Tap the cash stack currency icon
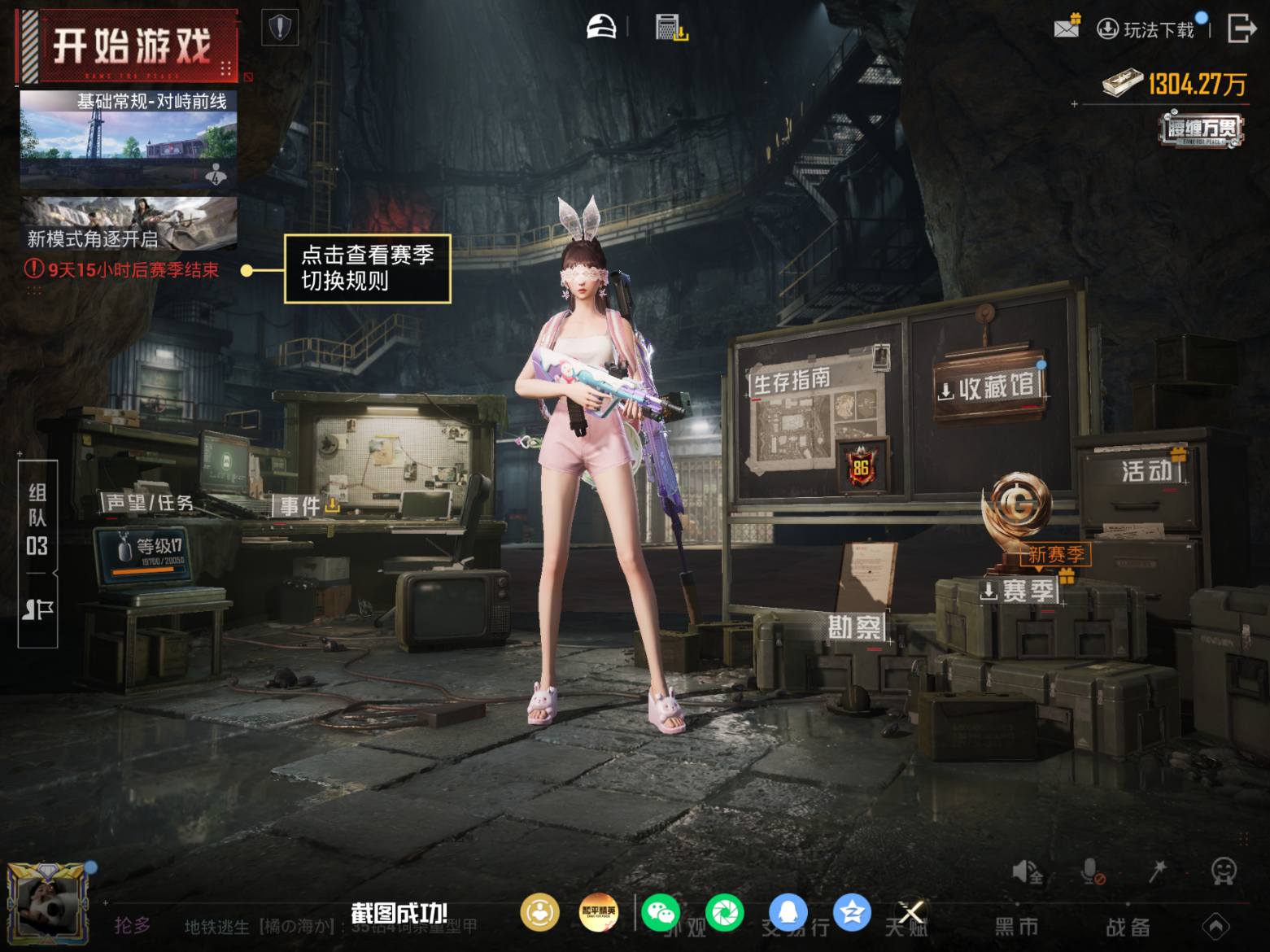1270x952 pixels. tap(1123, 83)
